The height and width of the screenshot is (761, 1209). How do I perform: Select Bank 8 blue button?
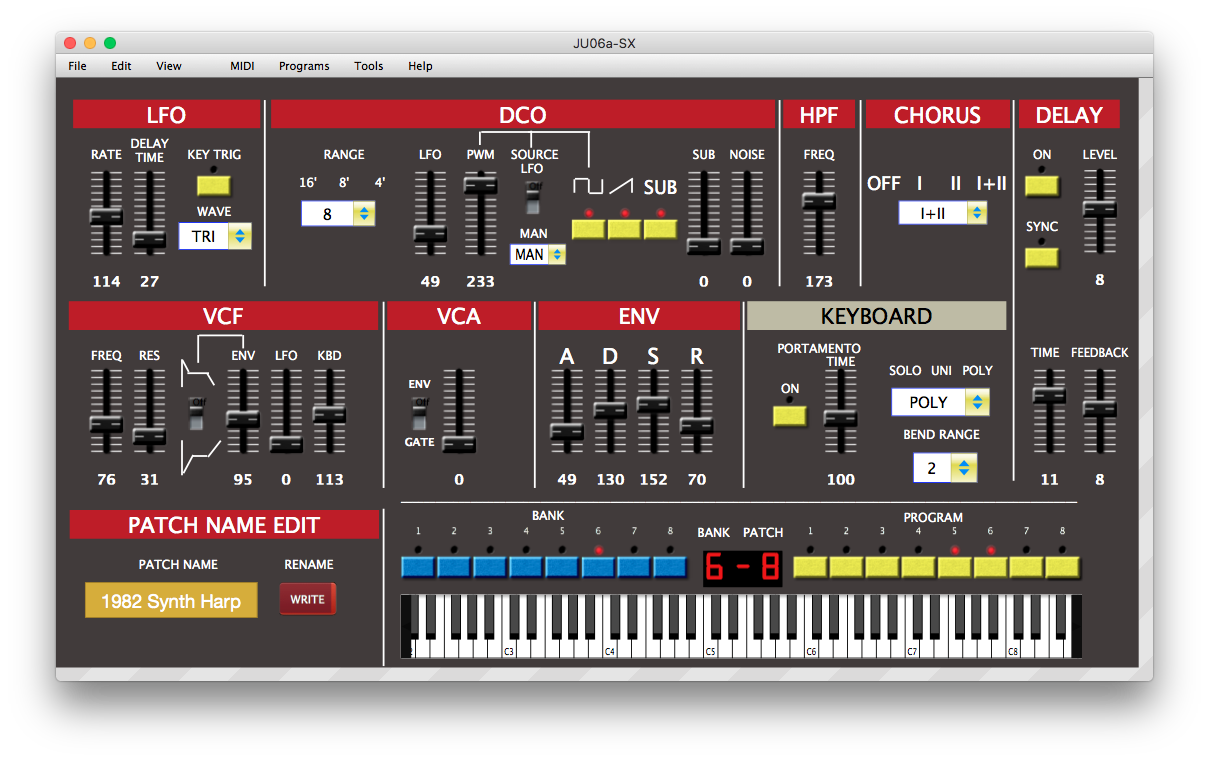point(670,567)
